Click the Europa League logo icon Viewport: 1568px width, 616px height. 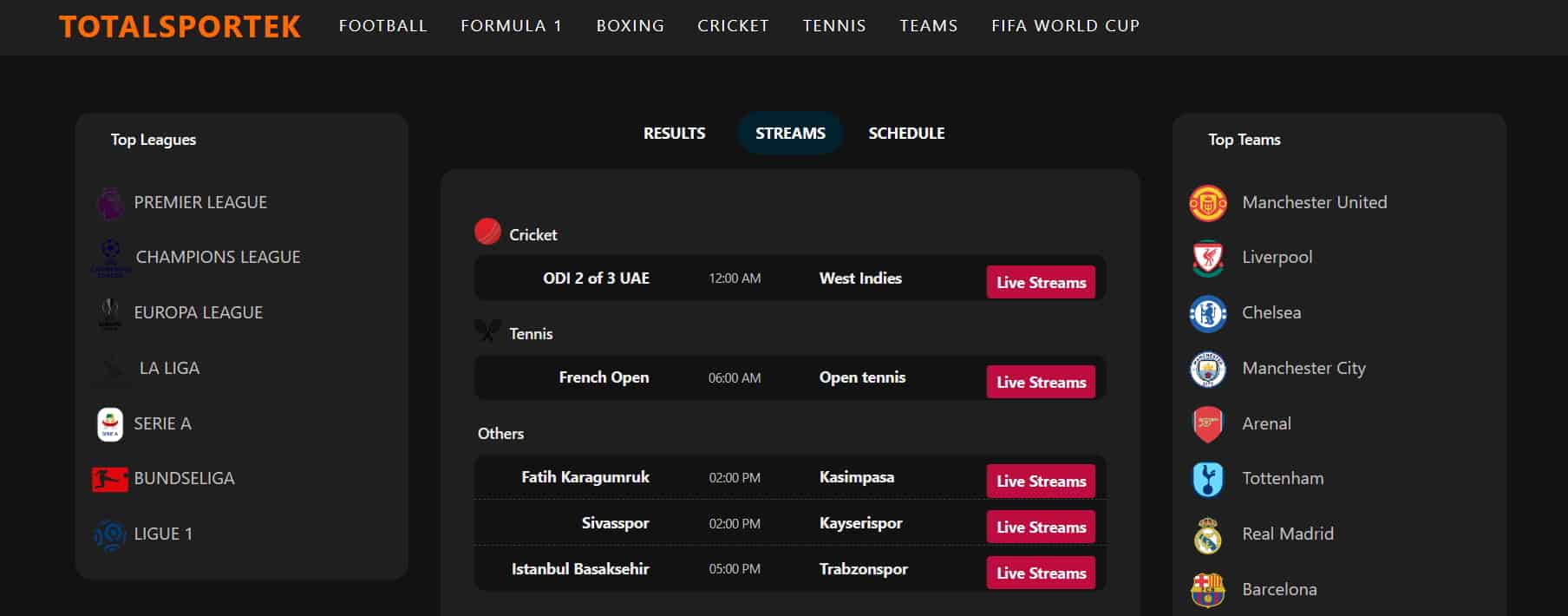(x=110, y=313)
